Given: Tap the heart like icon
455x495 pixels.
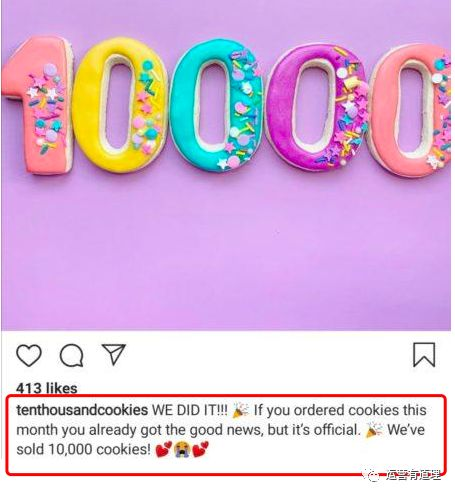Looking at the screenshot, I should click(x=29, y=355).
